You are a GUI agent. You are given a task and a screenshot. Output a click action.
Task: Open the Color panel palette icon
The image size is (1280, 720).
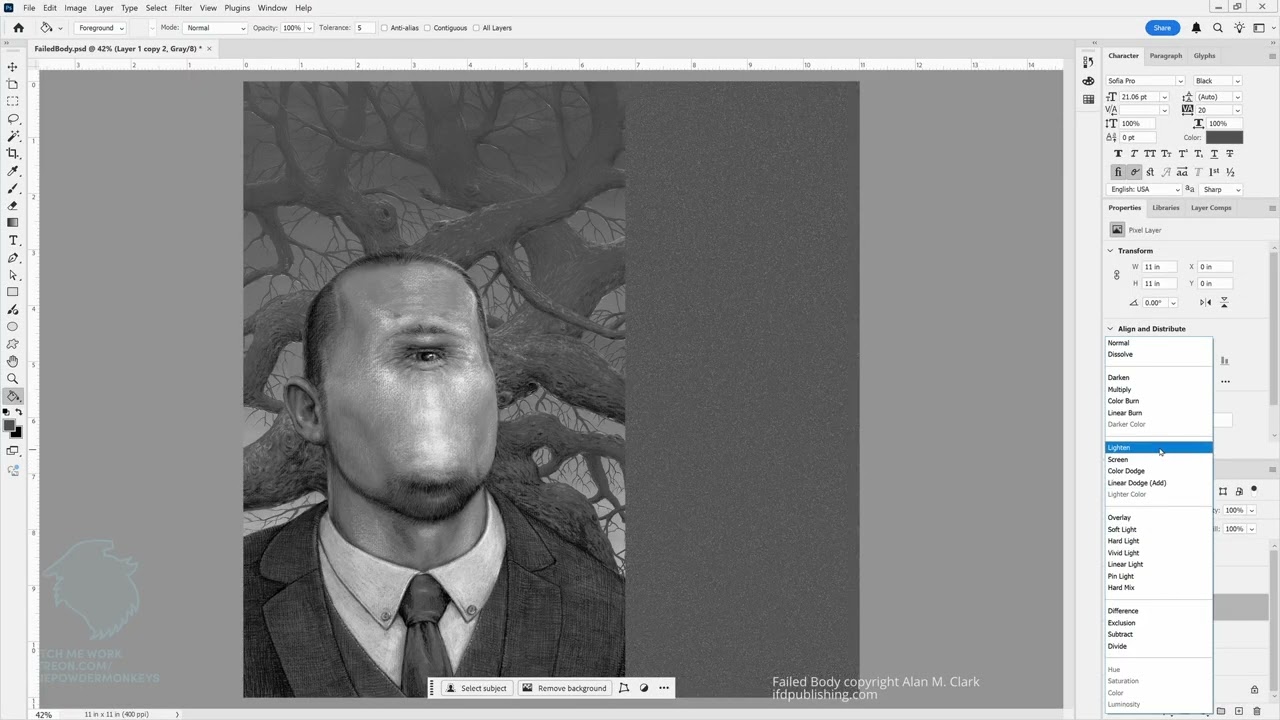coord(1088,80)
